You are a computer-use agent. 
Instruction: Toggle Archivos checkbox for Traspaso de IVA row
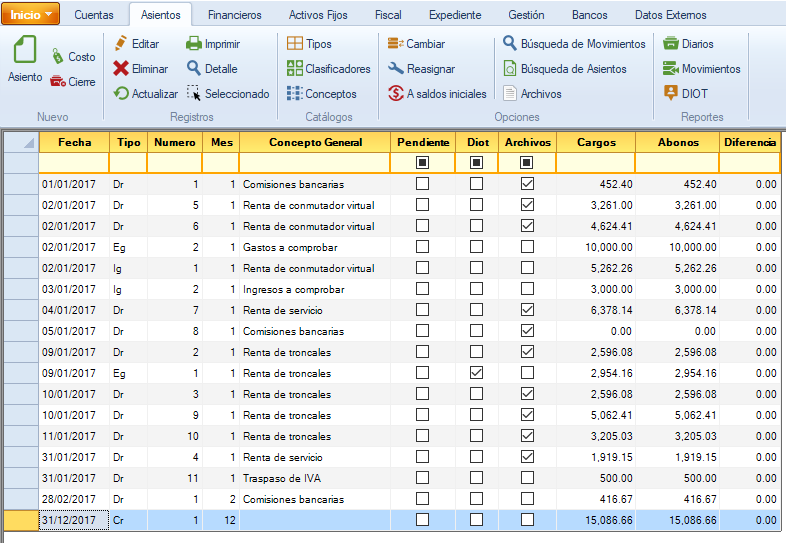pyautogui.click(x=527, y=478)
